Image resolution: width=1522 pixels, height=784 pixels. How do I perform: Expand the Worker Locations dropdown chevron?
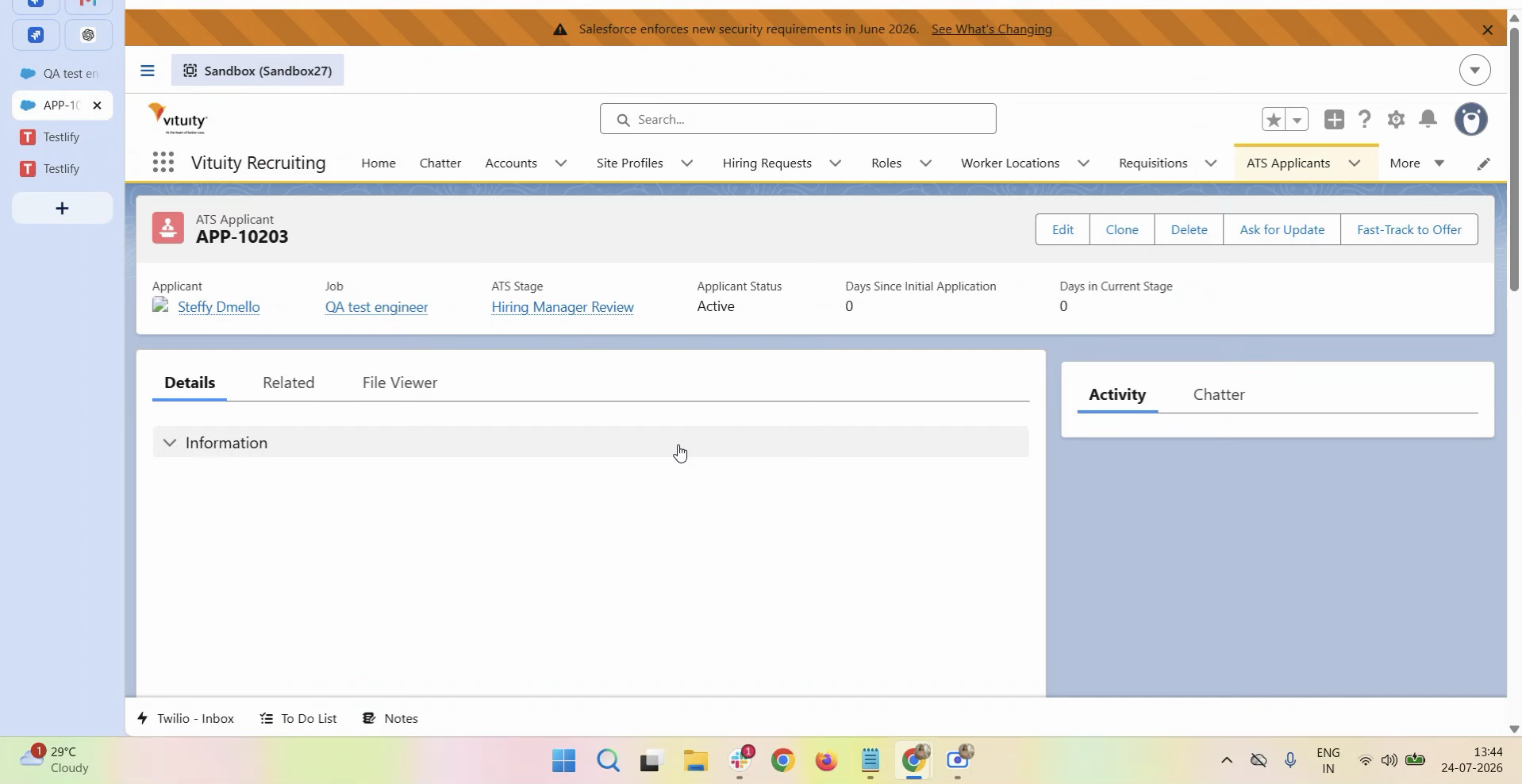pos(1083,163)
